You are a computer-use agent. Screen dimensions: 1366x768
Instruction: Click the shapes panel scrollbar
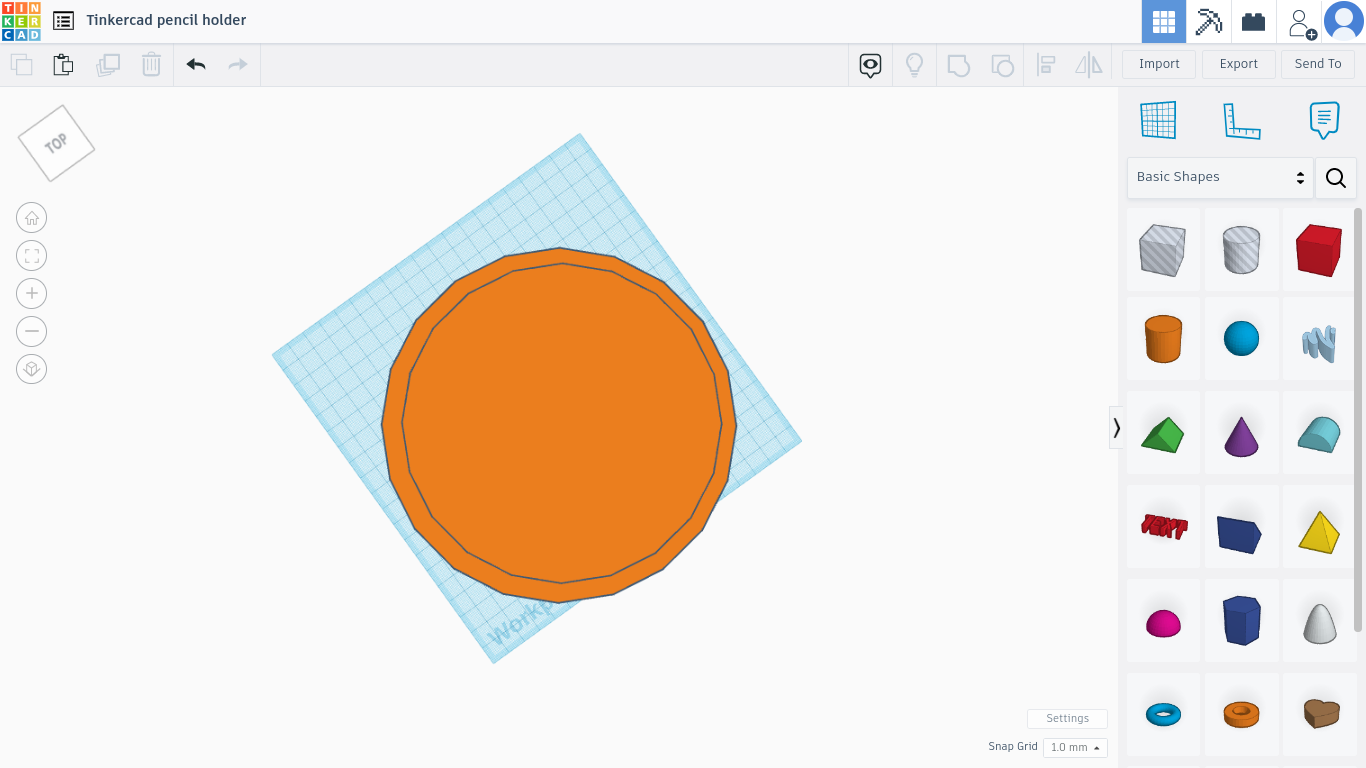click(1358, 420)
